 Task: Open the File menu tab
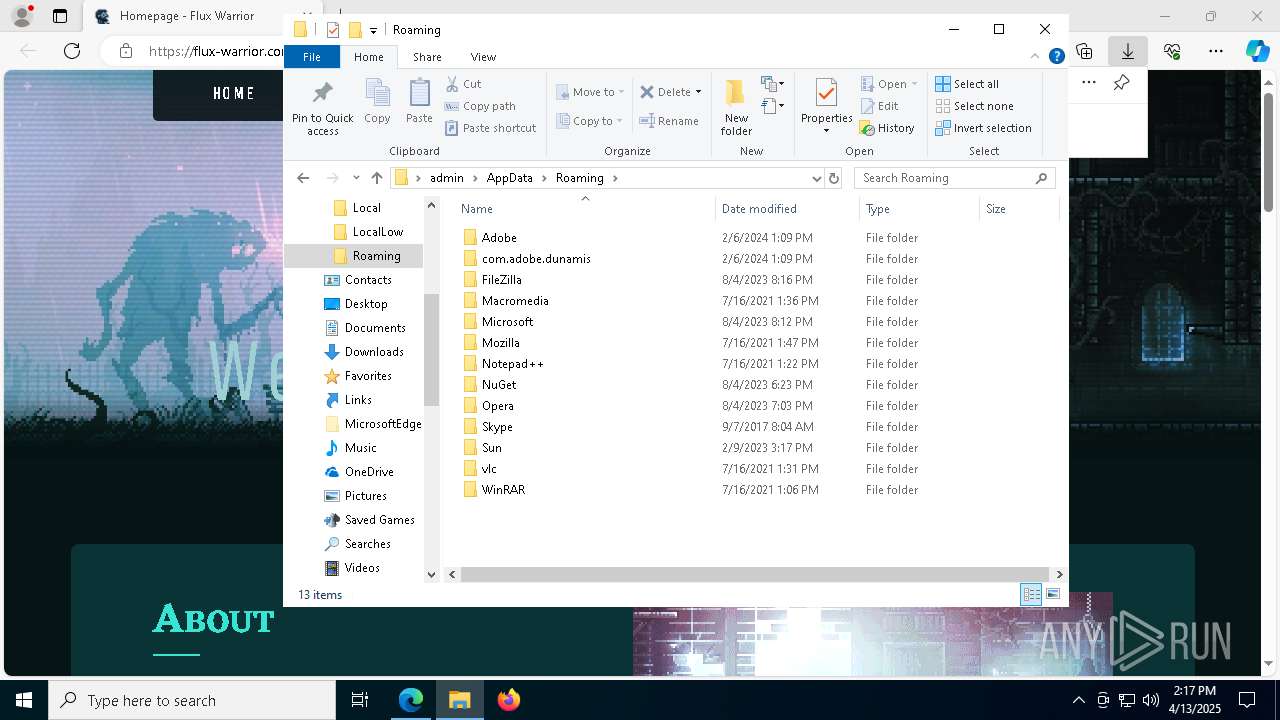tap(312, 57)
